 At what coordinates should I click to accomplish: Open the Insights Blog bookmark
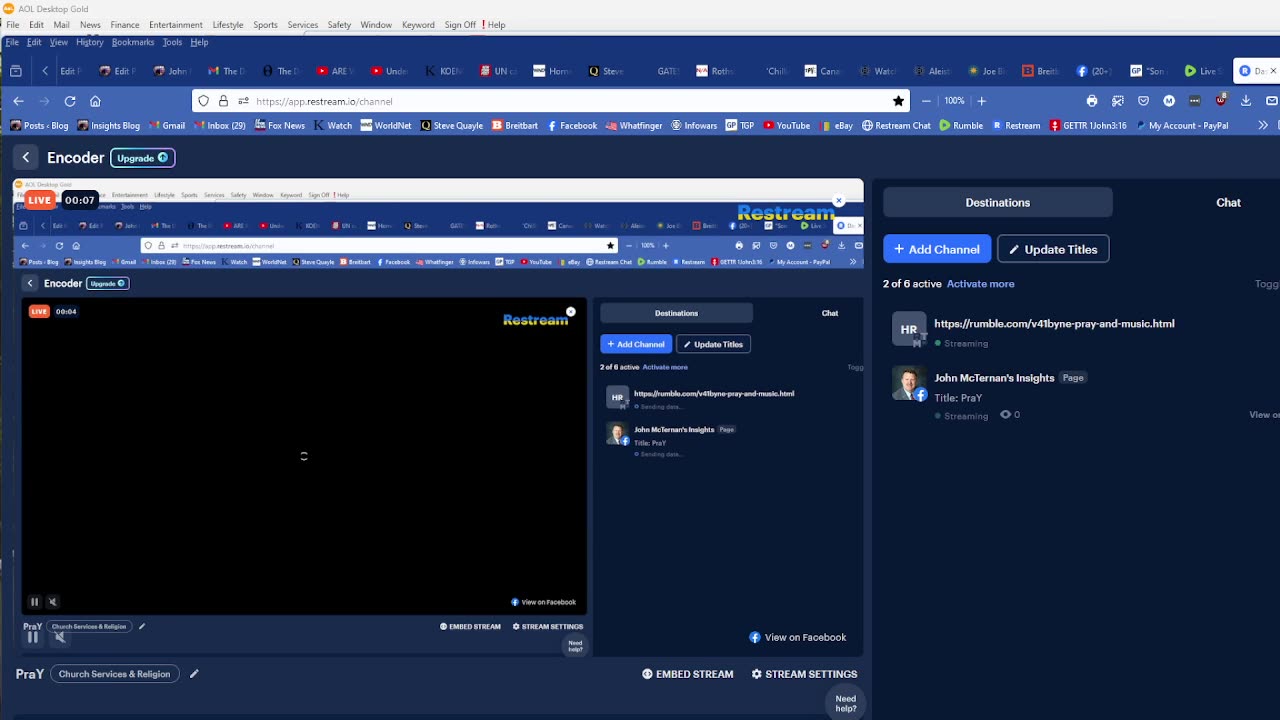point(108,125)
